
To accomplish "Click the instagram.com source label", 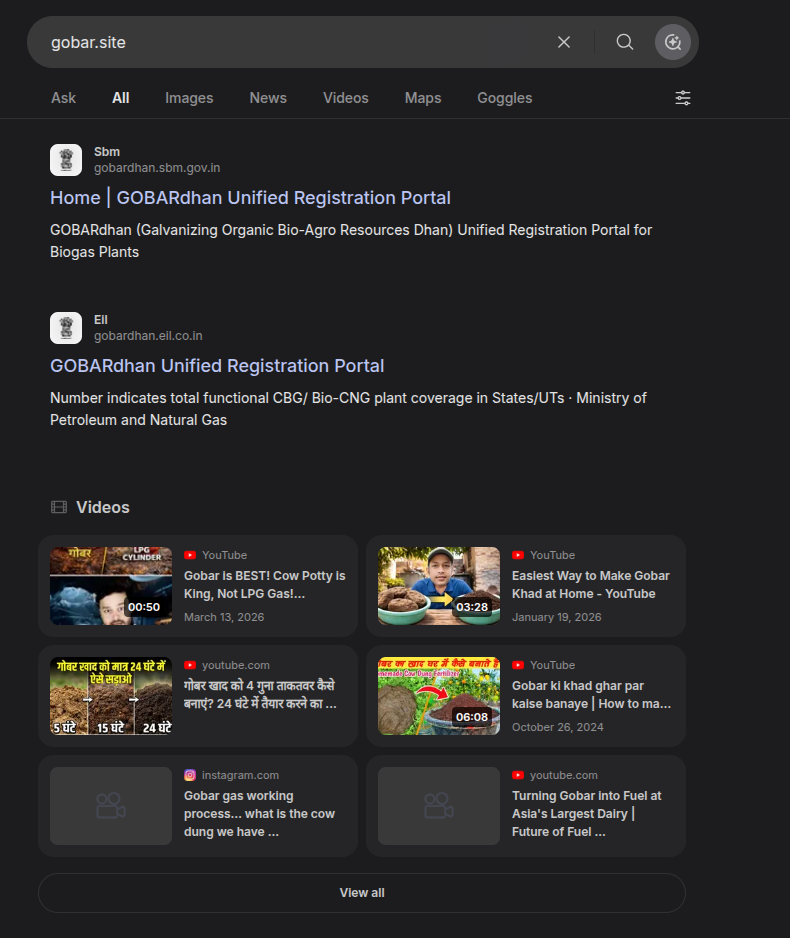I will [240, 775].
